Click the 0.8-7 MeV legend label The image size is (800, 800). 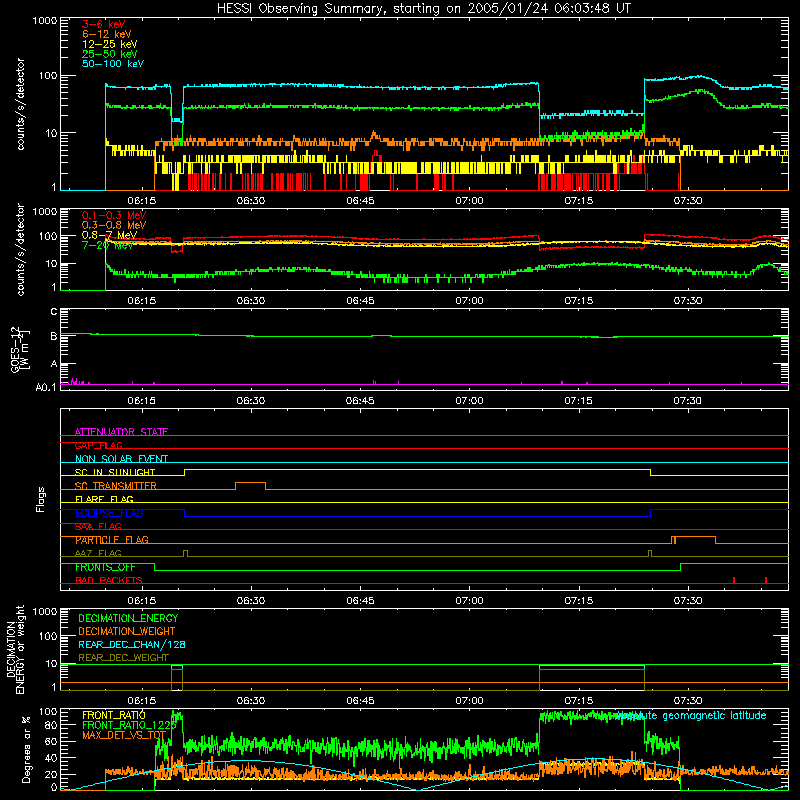click(x=109, y=235)
